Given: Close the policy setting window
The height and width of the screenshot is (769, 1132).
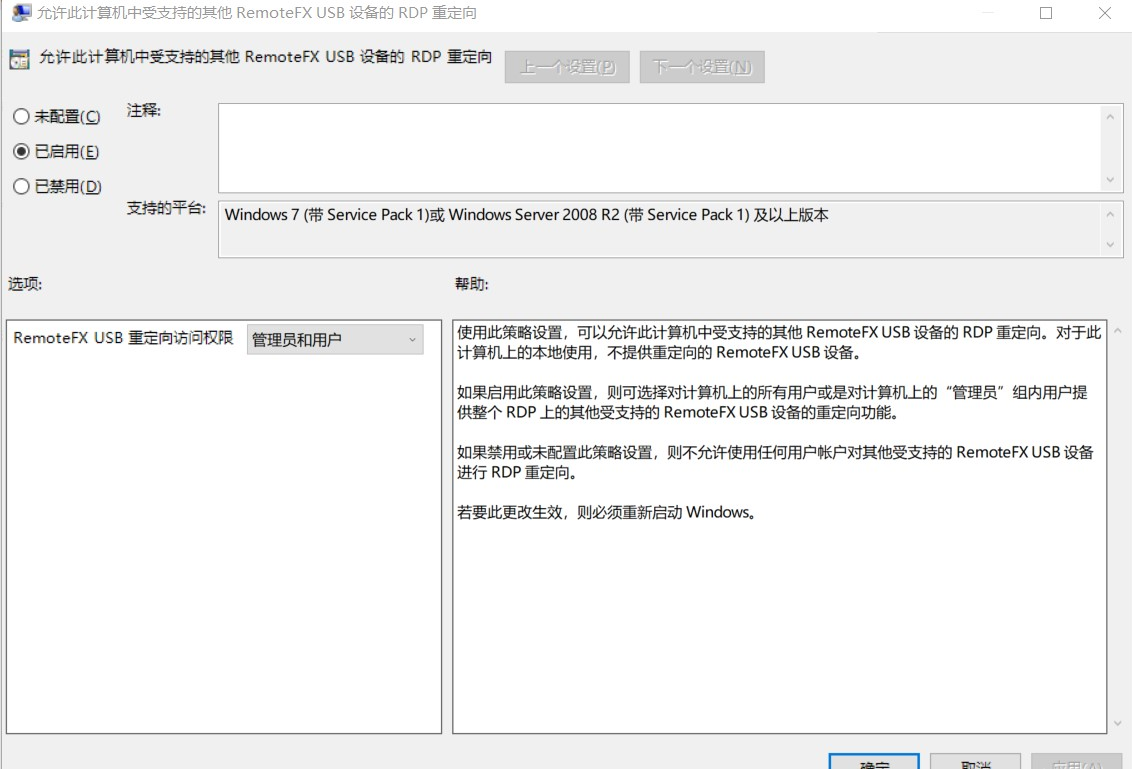Looking at the screenshot, I should [1105, 13].
